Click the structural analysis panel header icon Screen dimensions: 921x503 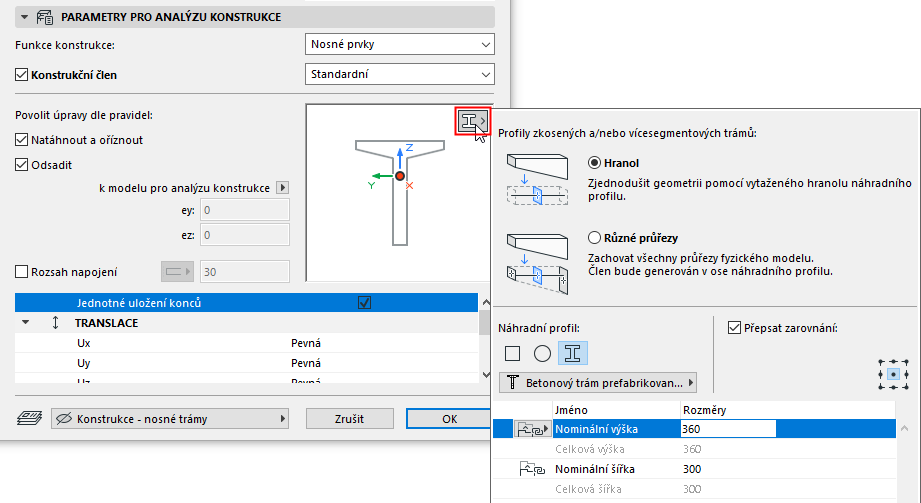point(45,17)
